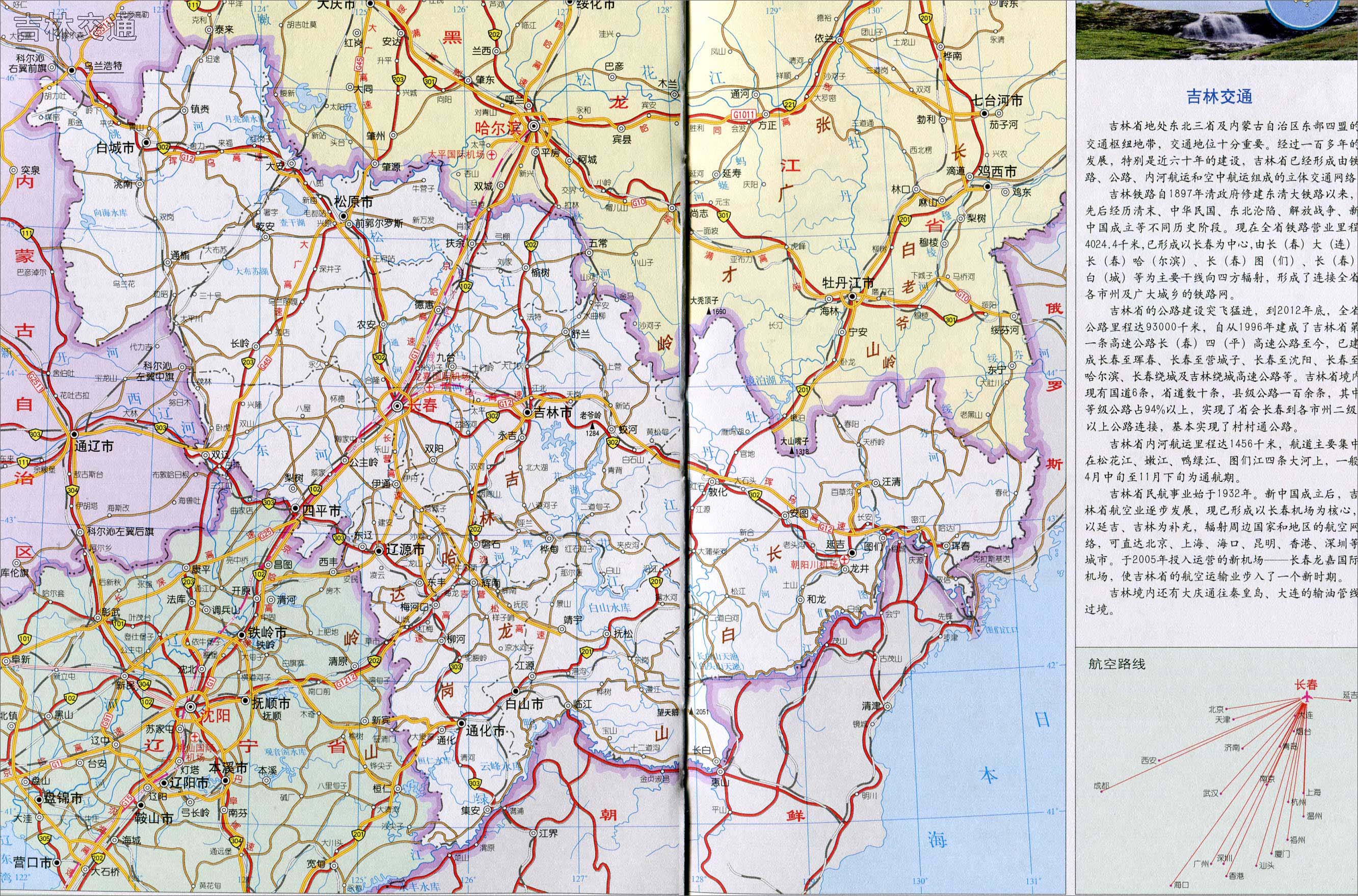Click the 太平国际机场 airport symbol near Harbin
Viewport: 1358px width, 896px height.
point(491,154)
